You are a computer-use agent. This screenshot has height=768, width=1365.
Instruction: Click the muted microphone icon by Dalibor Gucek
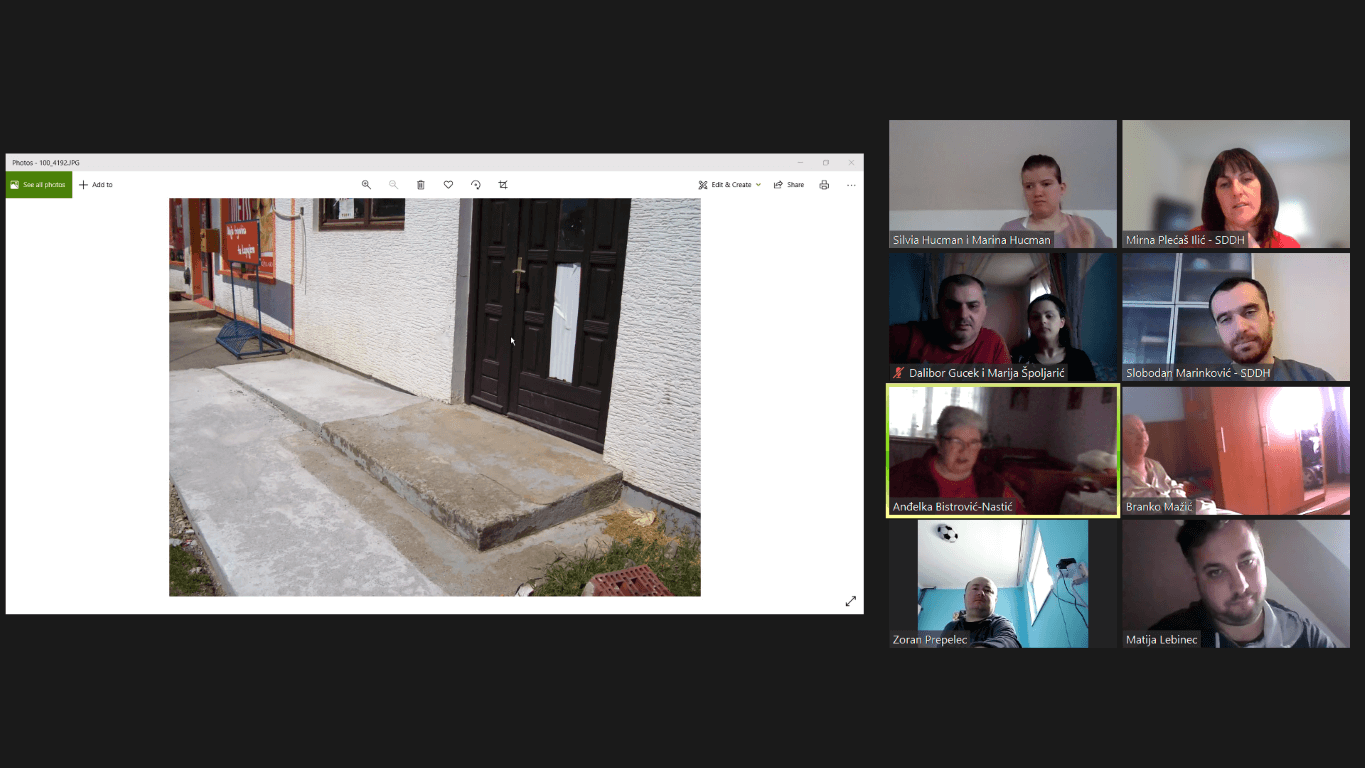pos(899,373)
